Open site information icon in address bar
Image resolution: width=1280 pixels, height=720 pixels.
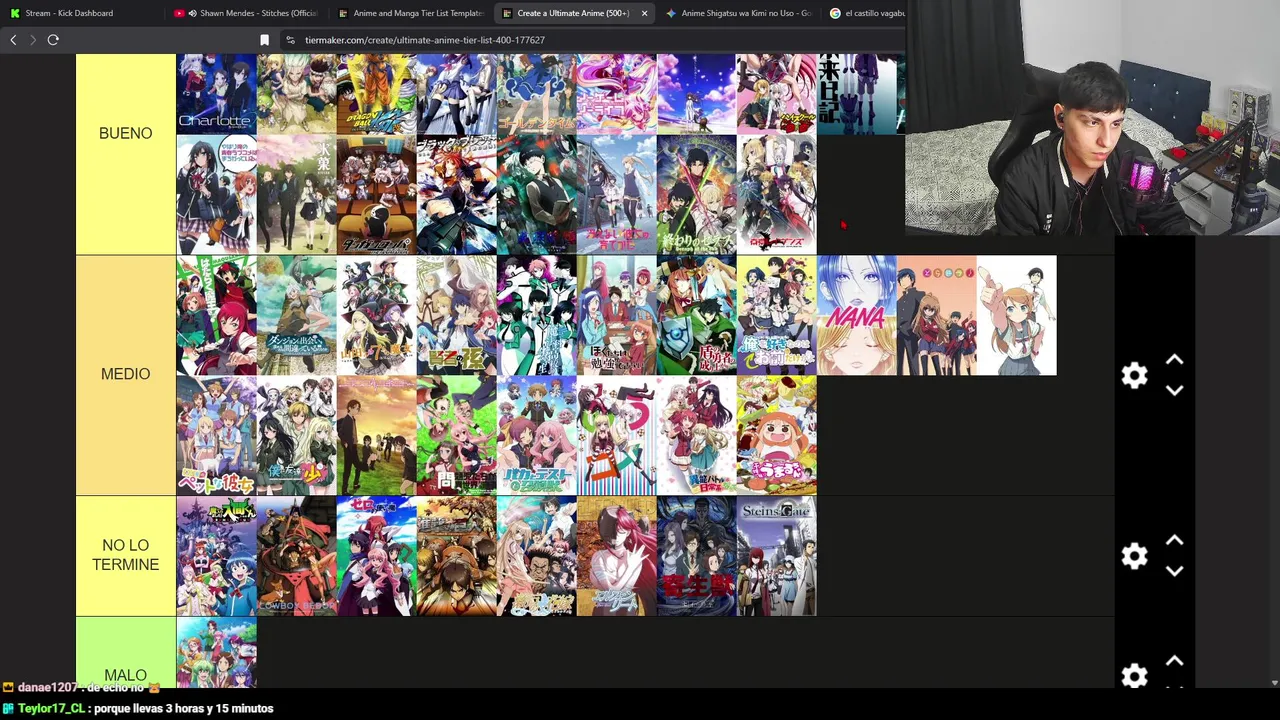click(290, 40)
